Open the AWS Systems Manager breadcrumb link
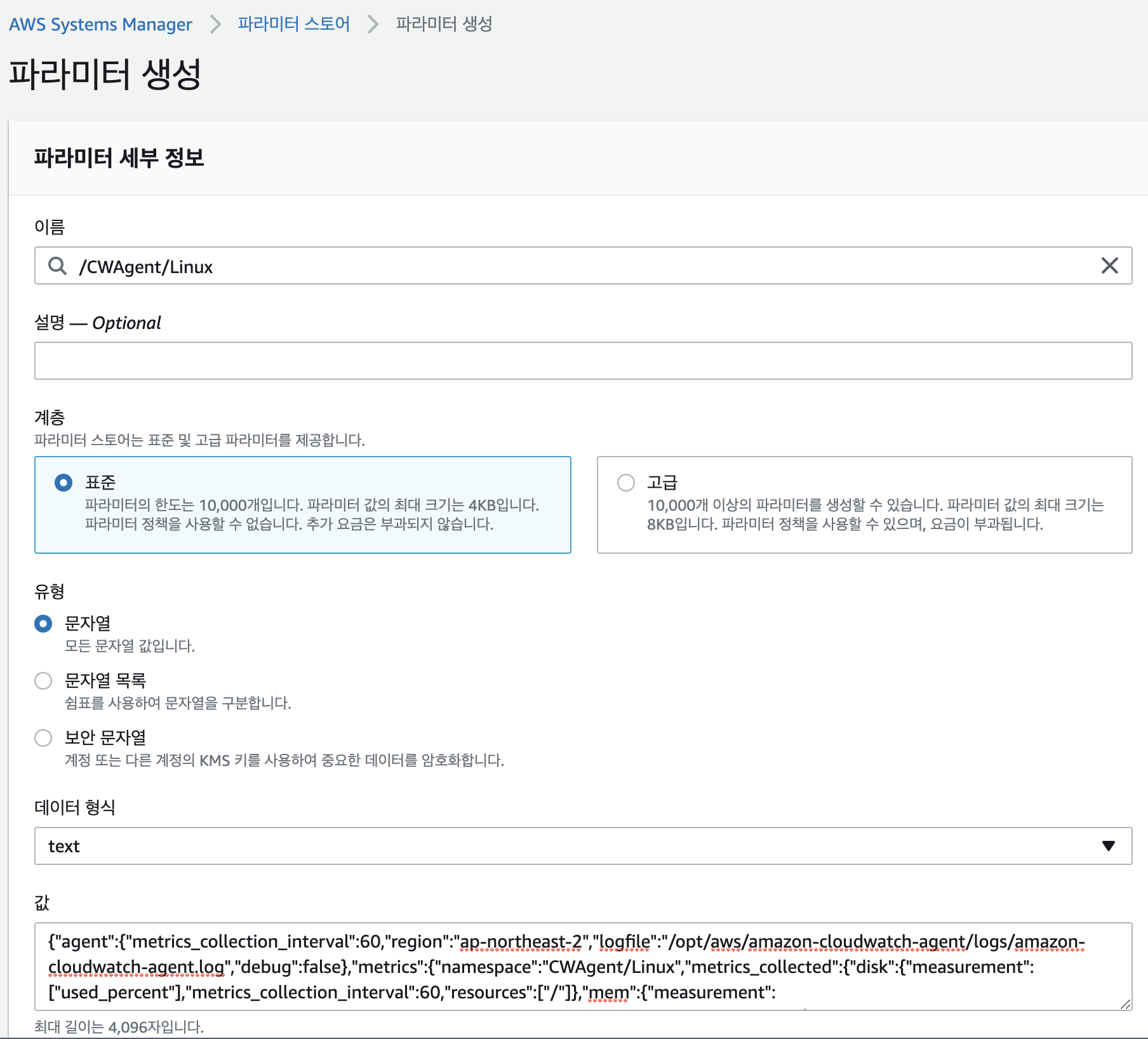1148x1039 pixels. click(100, 24)
